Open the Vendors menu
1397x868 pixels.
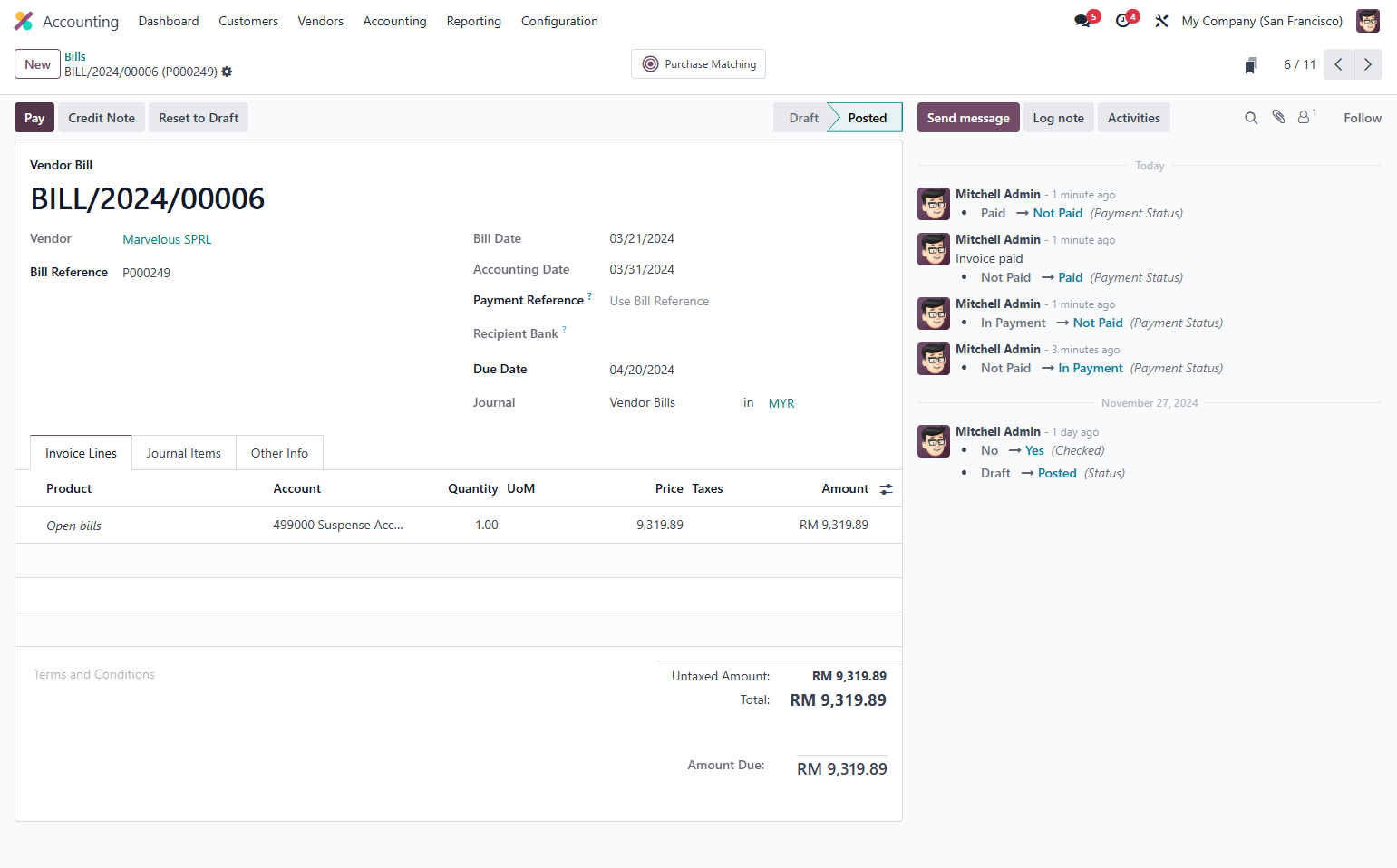(x=321, y=21)
